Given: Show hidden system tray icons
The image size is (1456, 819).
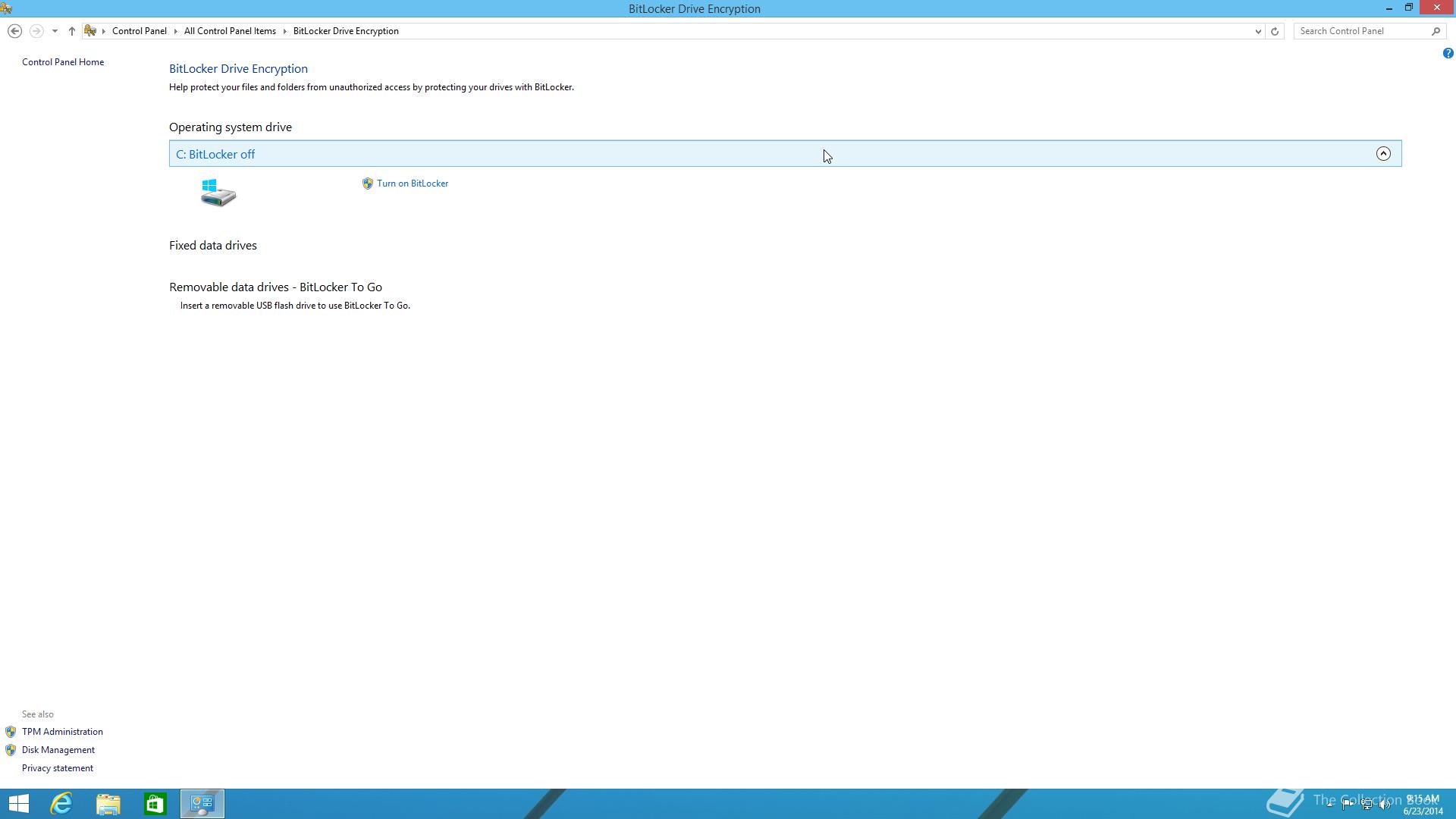Looking at the screenshot, I should click(x=1329, y=805).
